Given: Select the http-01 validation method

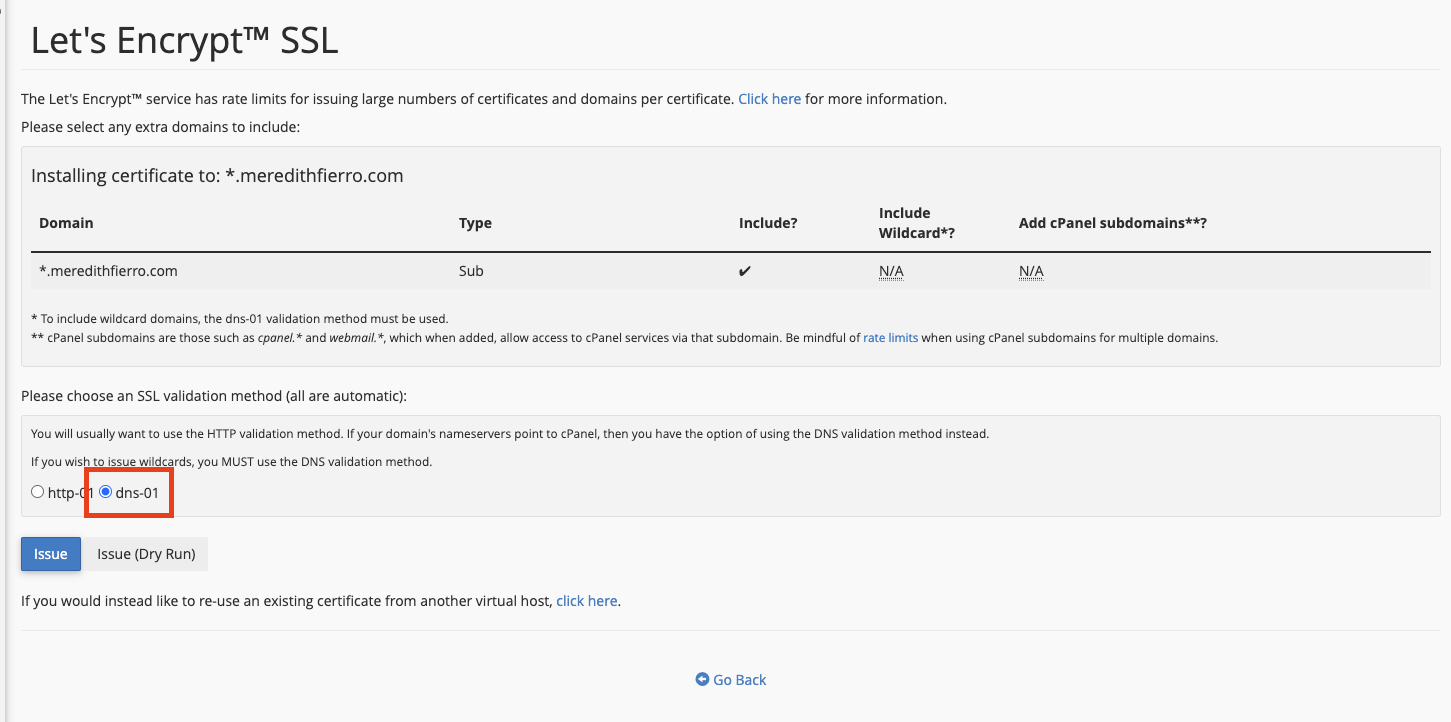Looking at the screenshot, I should click(38, 492).
